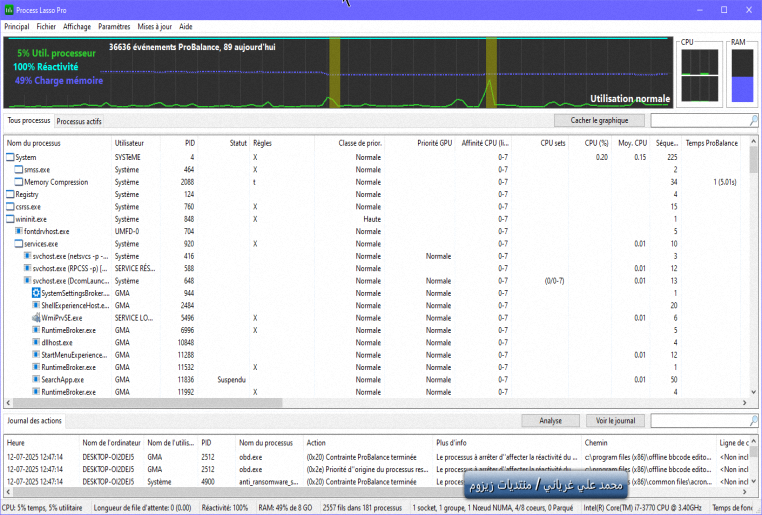The image size is (762, 515).
Task: Click the Analyse button
Action: (550, 421)
